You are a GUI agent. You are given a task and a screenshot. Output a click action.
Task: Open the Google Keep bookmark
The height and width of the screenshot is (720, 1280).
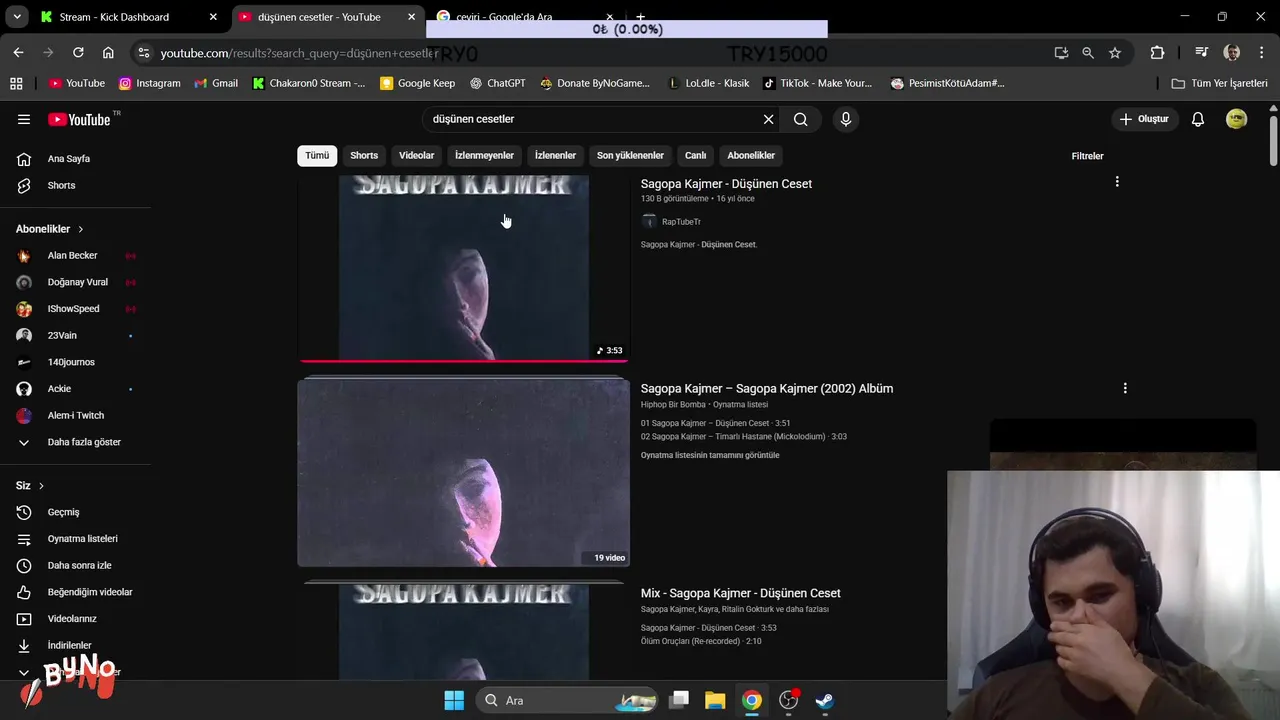tap(417, 83)
